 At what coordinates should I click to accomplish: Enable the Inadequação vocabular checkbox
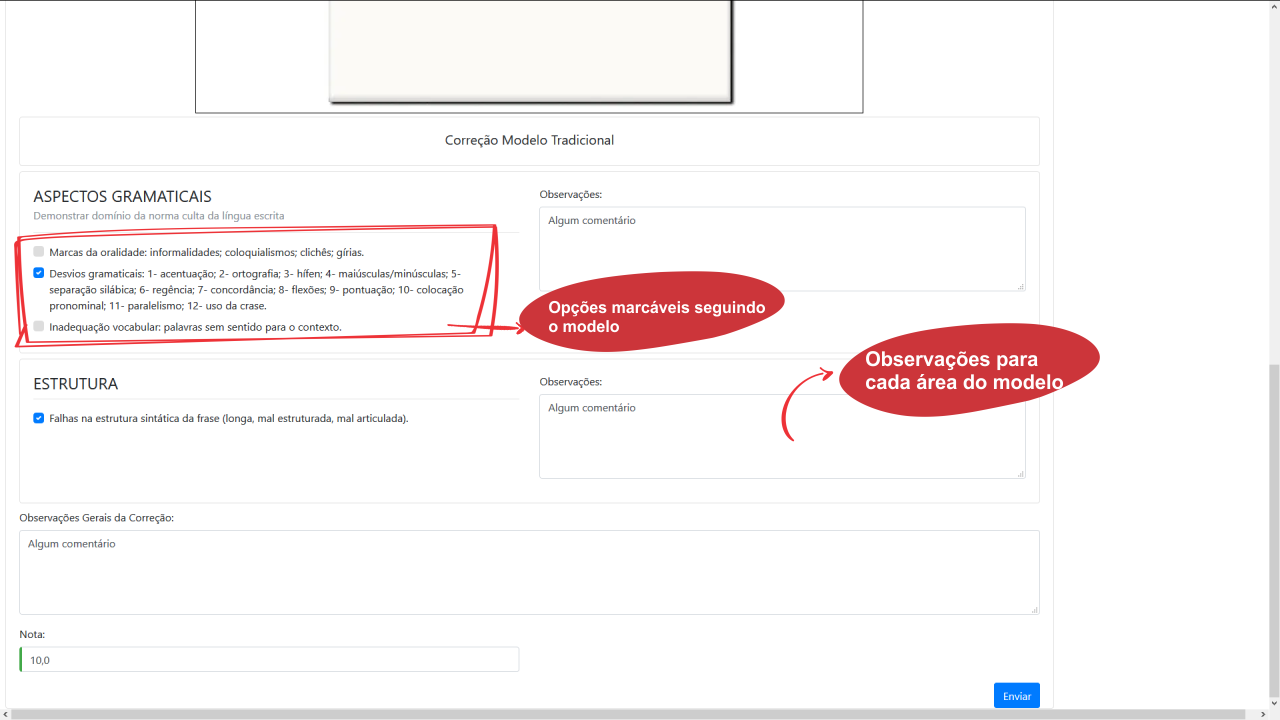[x=39, y=326]
